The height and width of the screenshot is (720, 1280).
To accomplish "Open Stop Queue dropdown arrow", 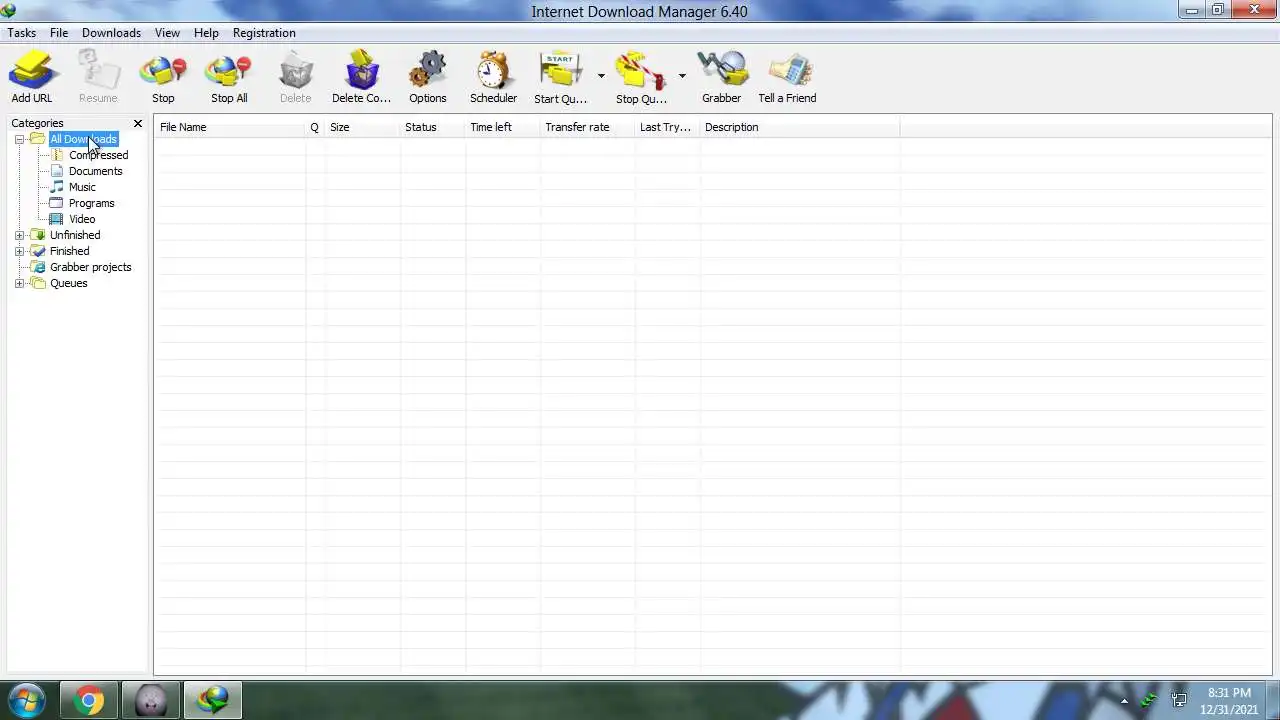I will click(682, 76).
